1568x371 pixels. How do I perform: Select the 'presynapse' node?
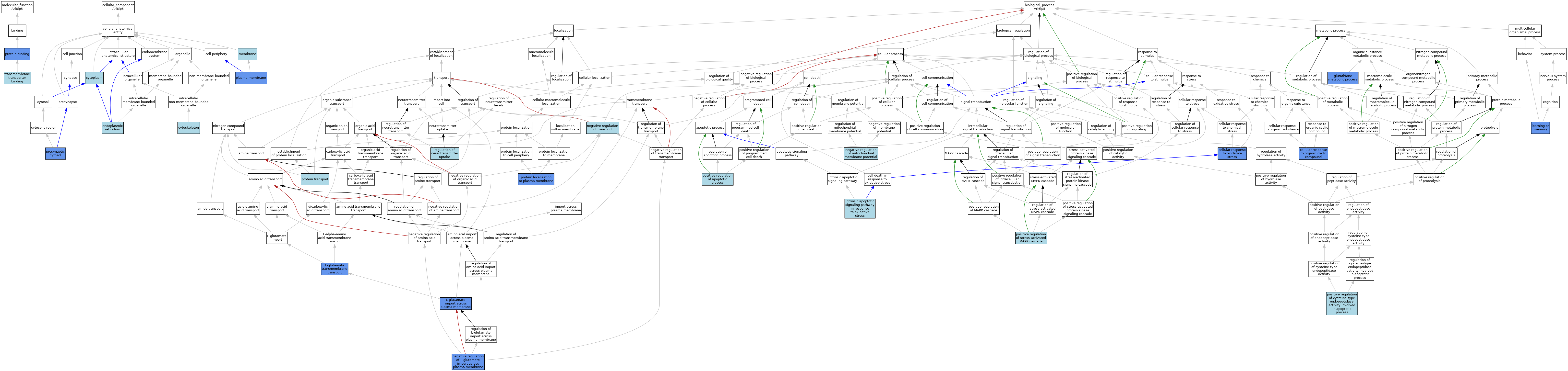68,102
